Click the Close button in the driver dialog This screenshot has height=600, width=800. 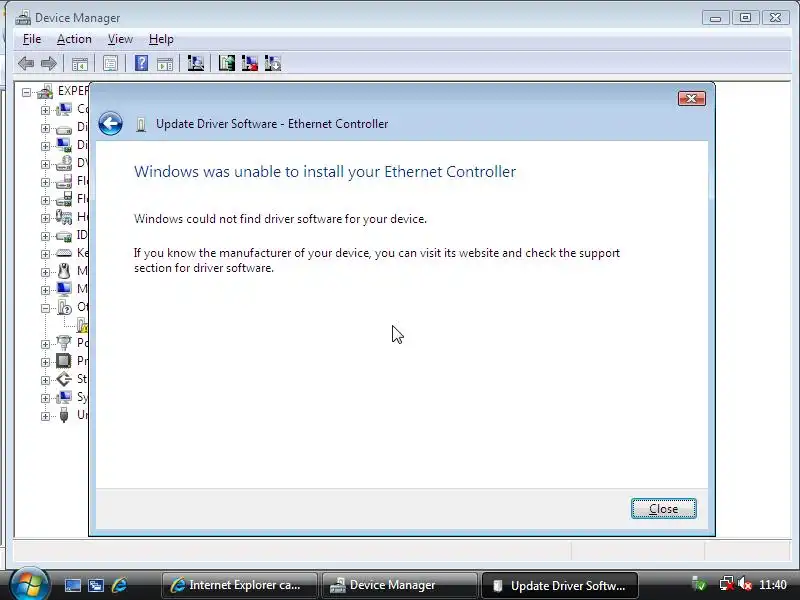(x=663, y=509)
